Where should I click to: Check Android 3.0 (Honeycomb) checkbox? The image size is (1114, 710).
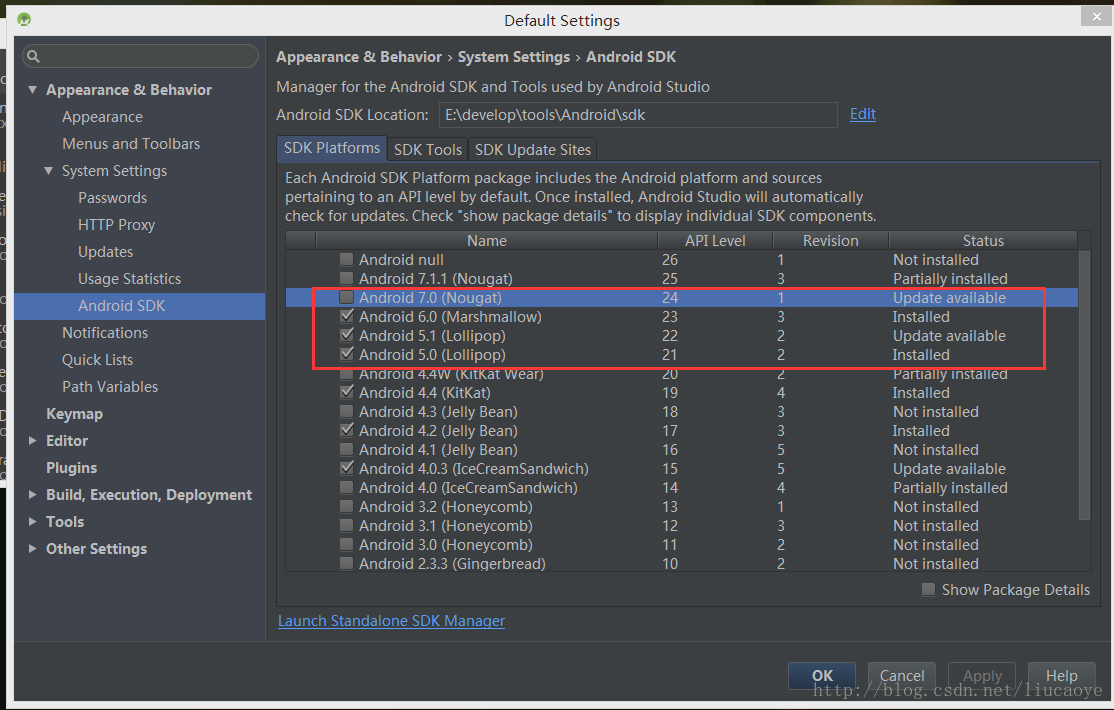pos(346,544)
